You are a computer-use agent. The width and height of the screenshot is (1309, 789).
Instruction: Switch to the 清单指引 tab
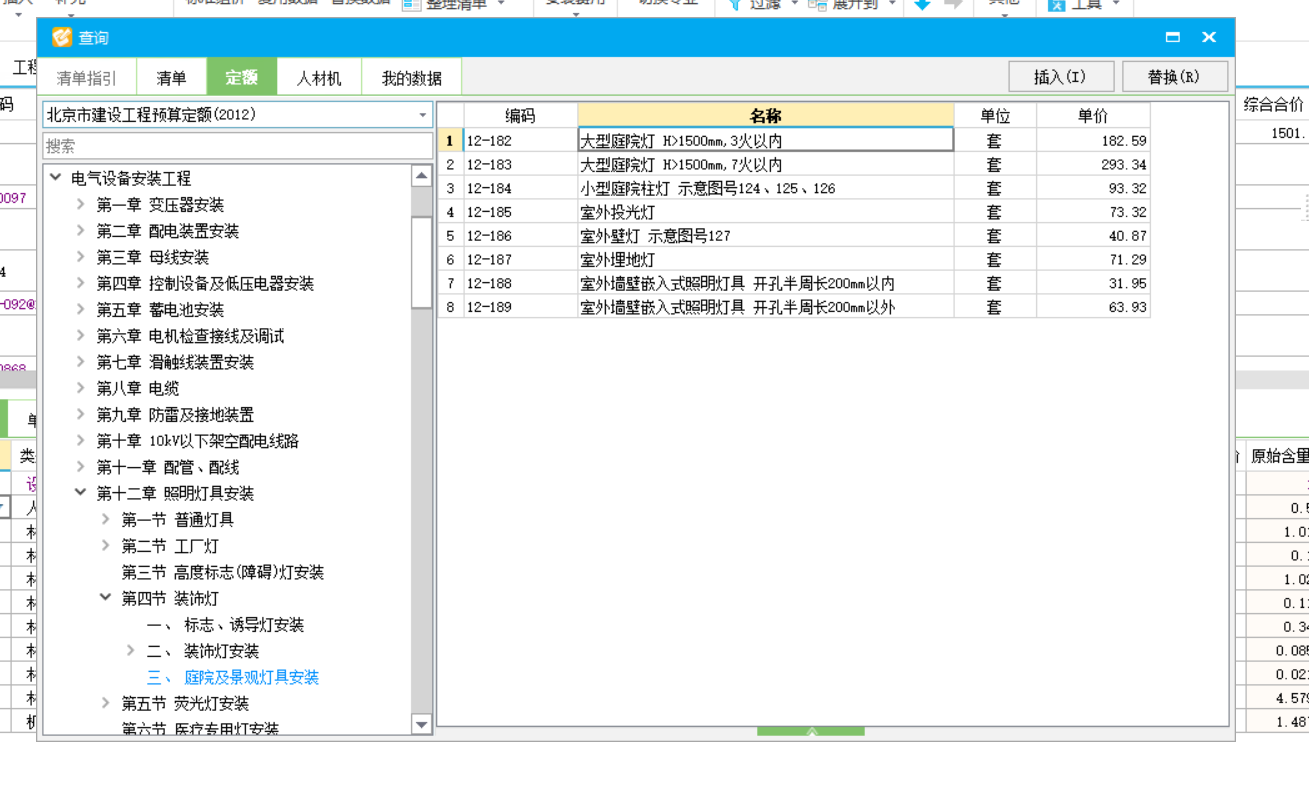coord(87,78)
